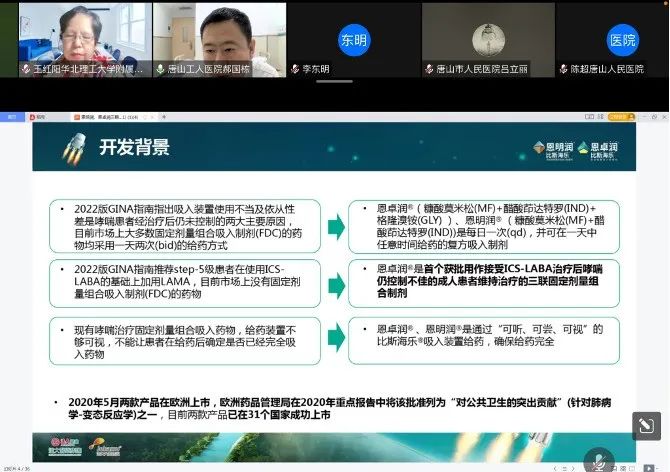Switch to the 稻壳 tab
This screenshot has width=670, height=472.
coord(40,117)
